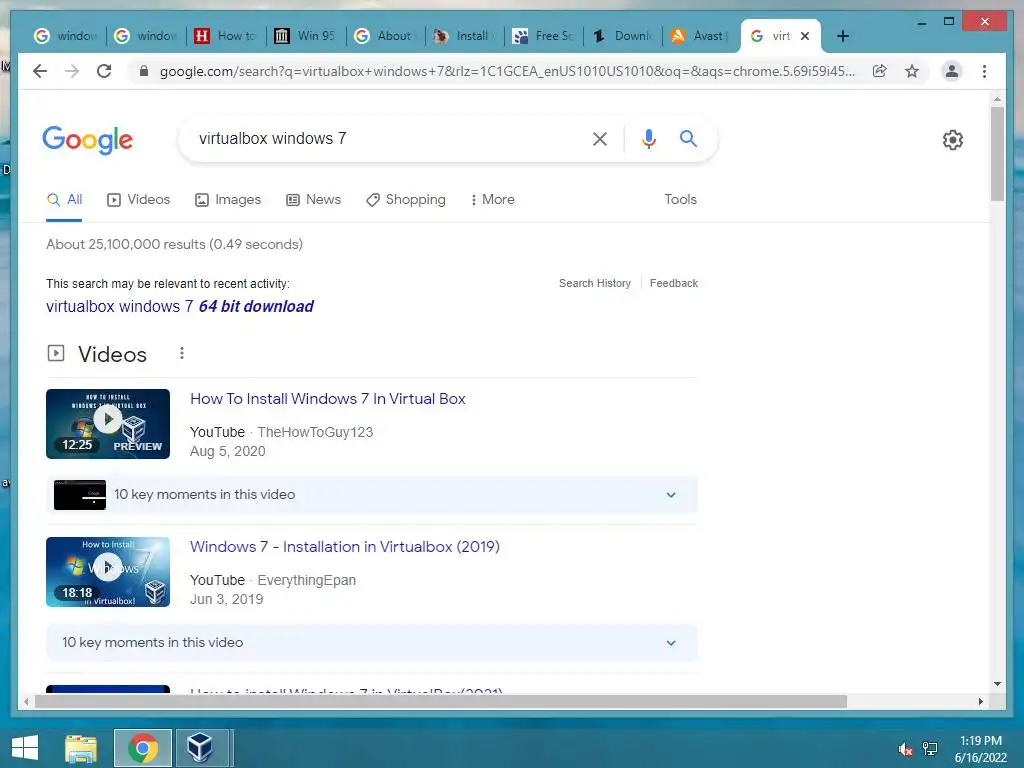Open Videos section three-dot options

[x=182, y=353]
